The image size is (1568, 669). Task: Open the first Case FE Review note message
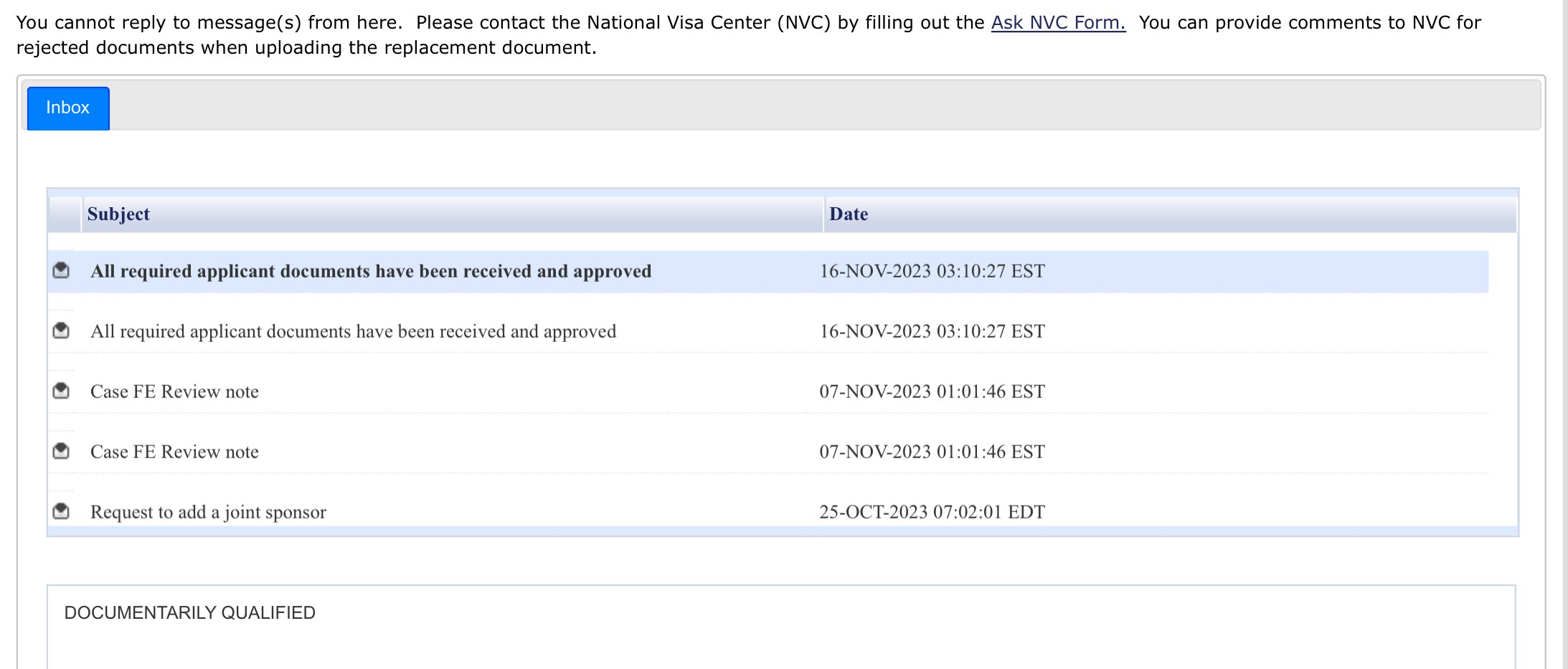pyautogui.click(x=174, y=392)
